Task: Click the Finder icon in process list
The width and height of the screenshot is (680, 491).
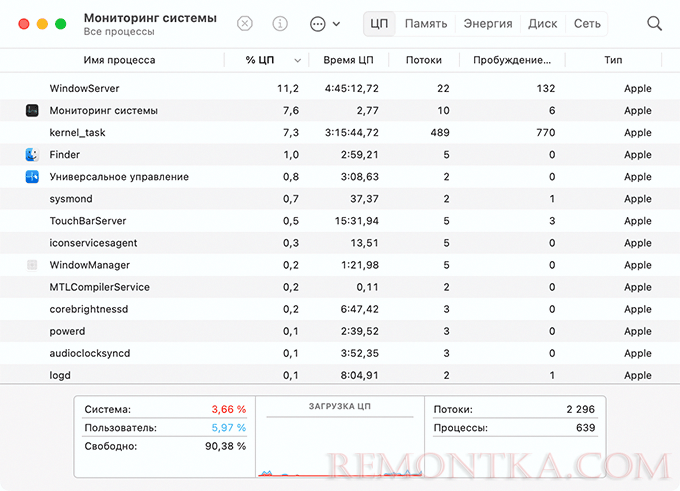Action: pos(32,154)
